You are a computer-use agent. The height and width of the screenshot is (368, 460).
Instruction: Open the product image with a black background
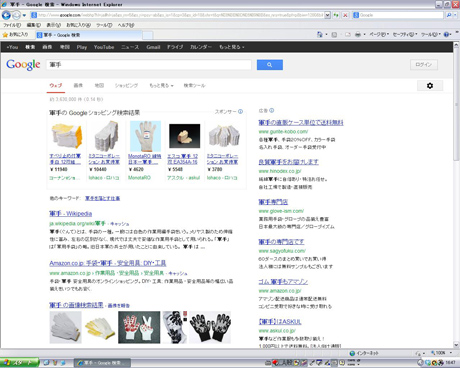pyautogui.click(x=184, y=136)
